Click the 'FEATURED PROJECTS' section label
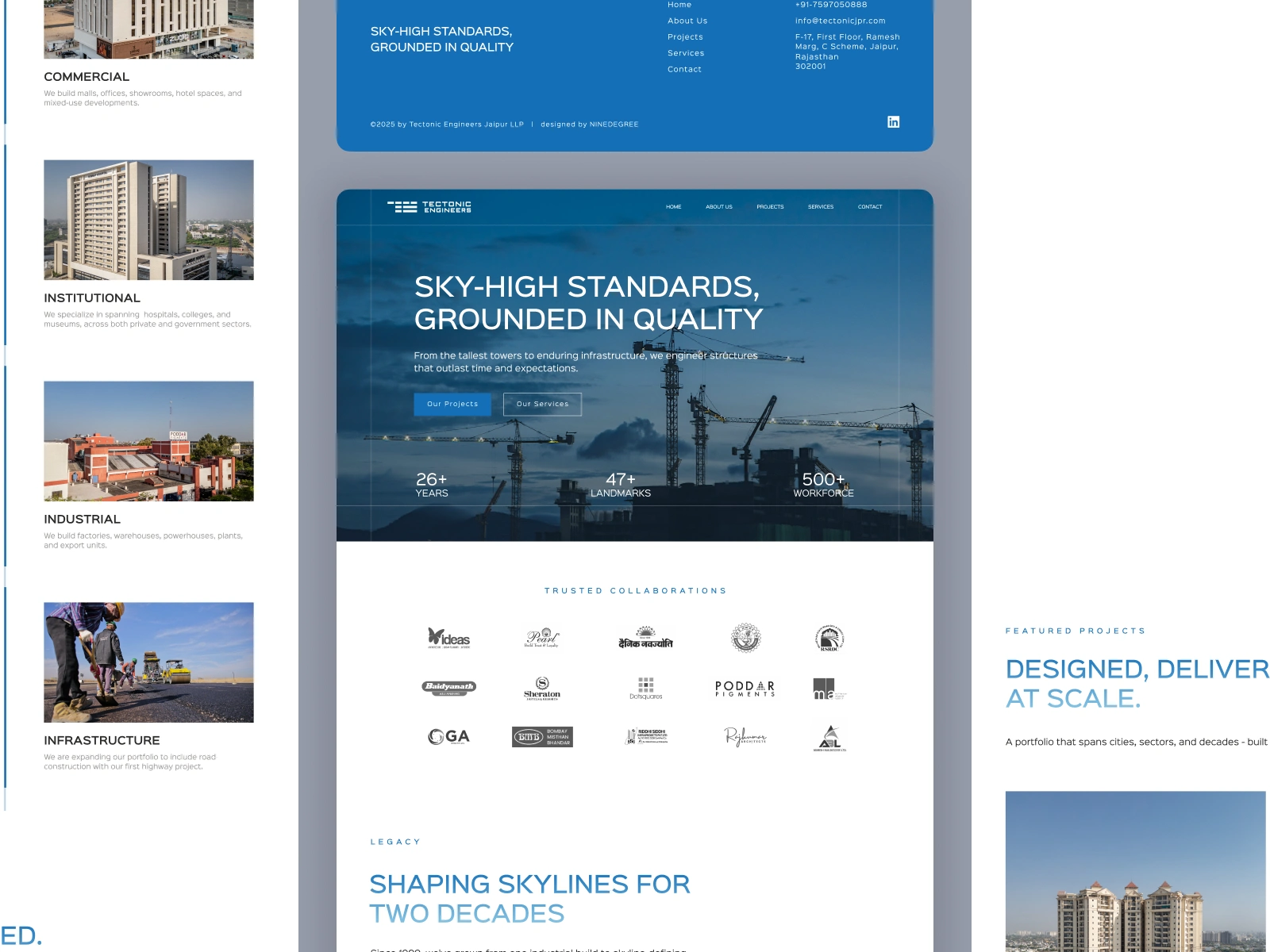Viewport: 1270px width, 952px height. [1076, 631]
